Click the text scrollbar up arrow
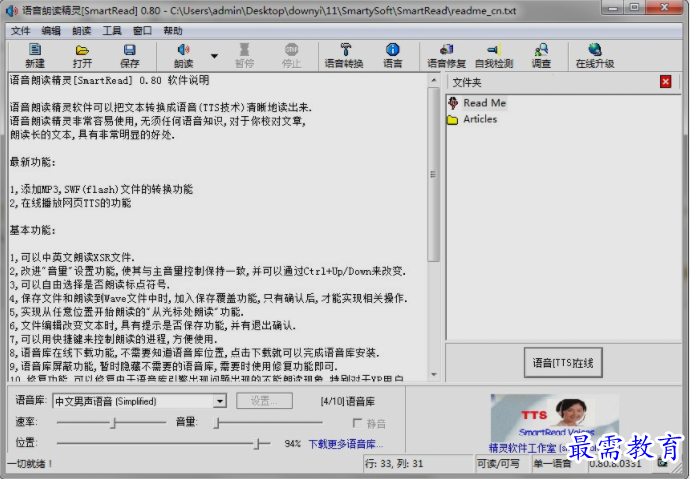This screenshot has width=690, height=479. [x=434, y=80]
